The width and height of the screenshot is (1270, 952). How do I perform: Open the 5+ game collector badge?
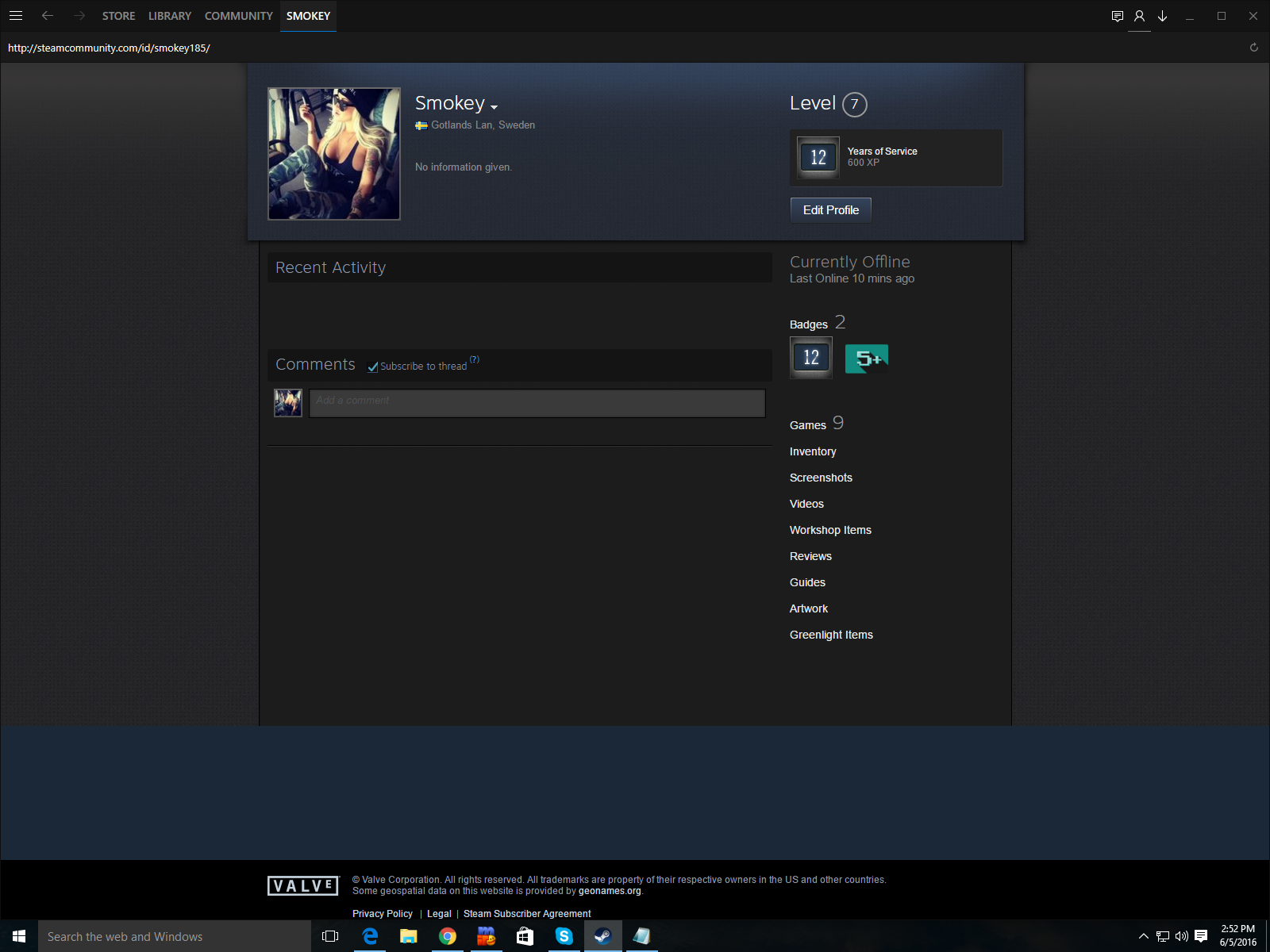867,359
